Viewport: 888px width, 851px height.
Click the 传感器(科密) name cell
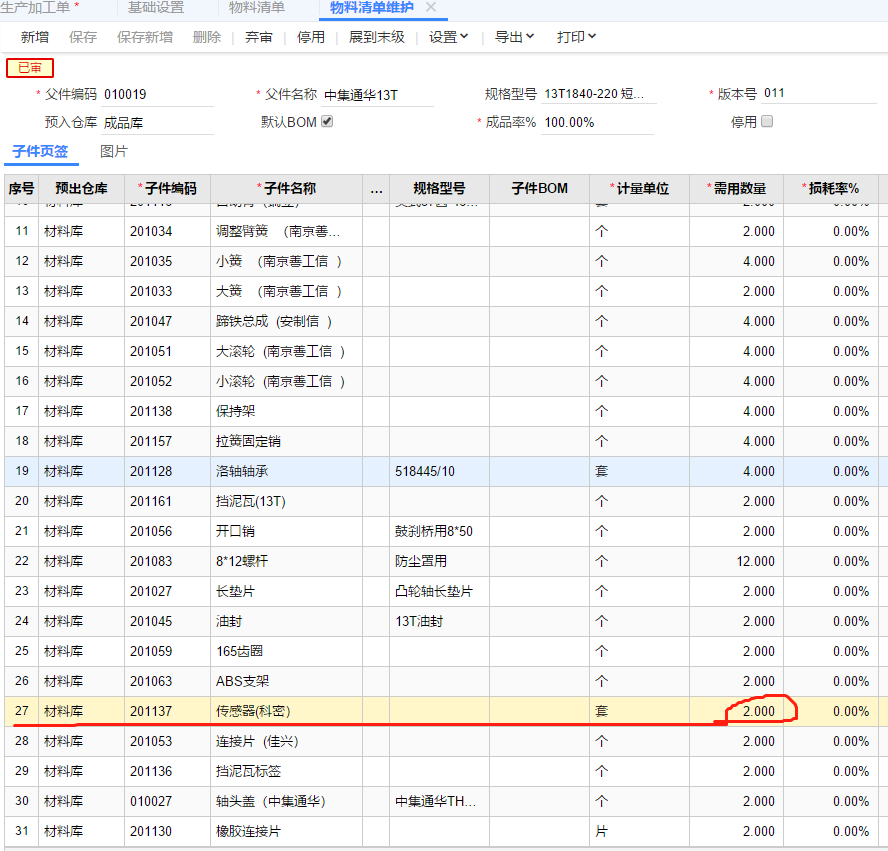pos(287,712)
